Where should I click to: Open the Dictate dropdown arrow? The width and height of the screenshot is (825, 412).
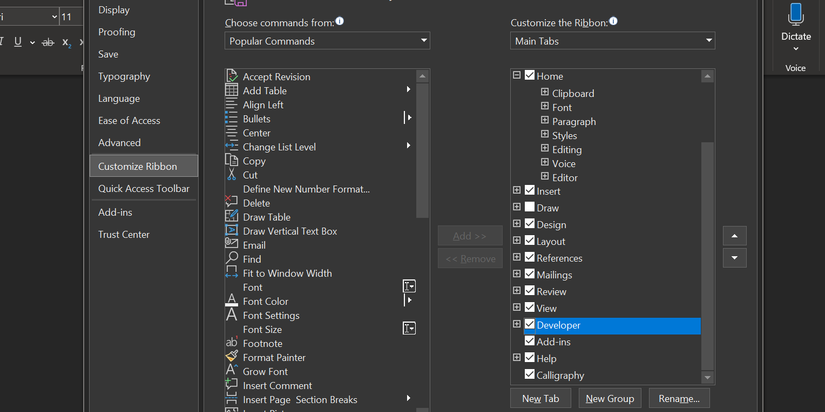click(796, 49)
